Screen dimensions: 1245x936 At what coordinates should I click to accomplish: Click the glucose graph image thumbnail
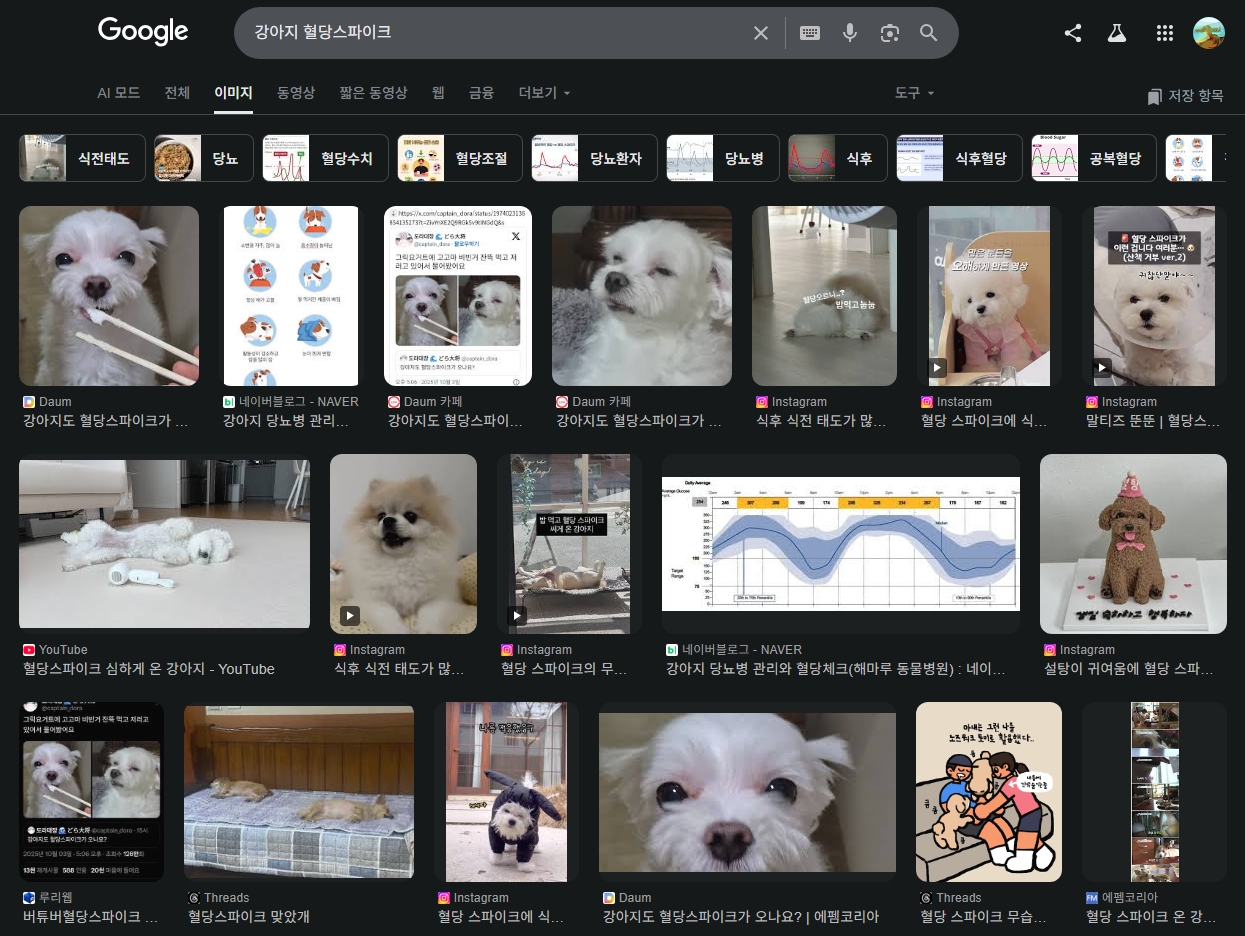click(840, 543)
